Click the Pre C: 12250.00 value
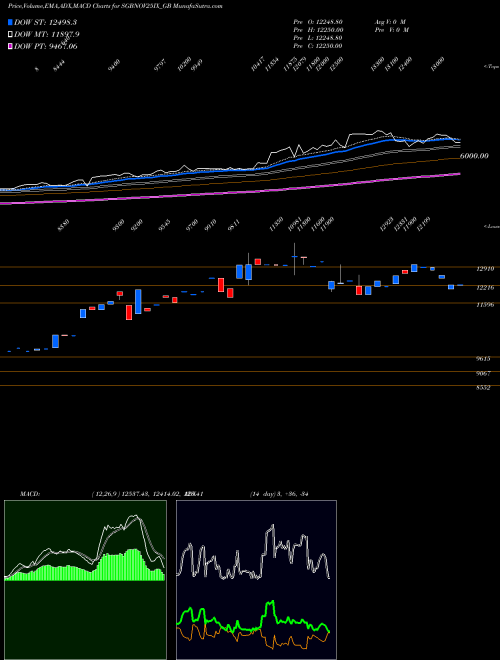This screenshot has height=660, width=500. pos(318,45)
